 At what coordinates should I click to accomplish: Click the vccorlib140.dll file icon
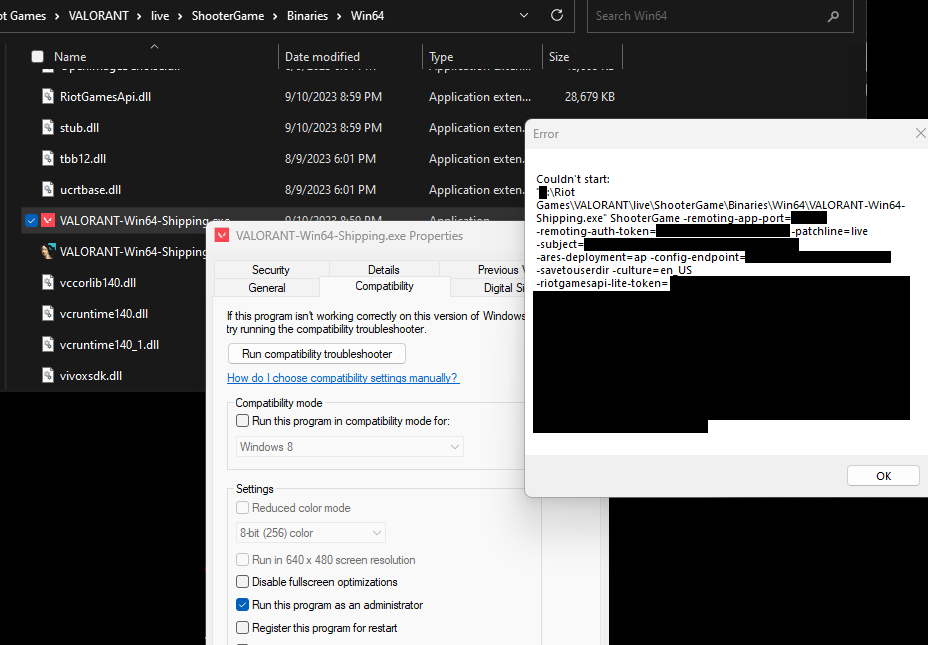(x=48, y=282)
